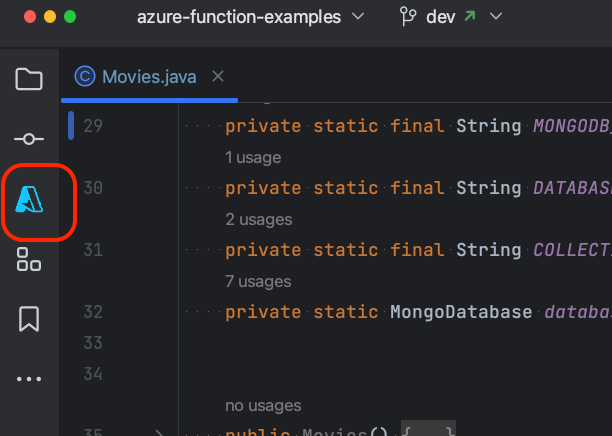612x436 pixels.
Task: Open the Project folder tool window
Action: coord(29,79)
